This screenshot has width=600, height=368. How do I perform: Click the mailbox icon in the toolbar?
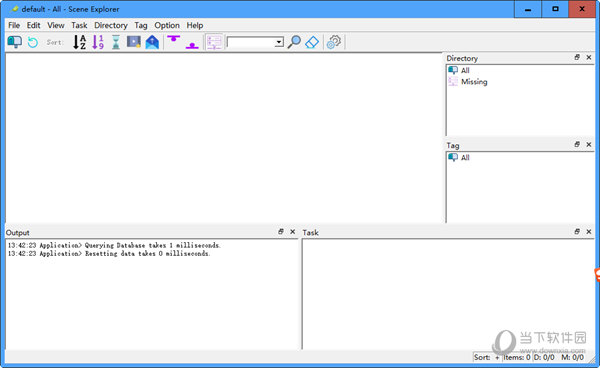pyautogui.click(x=15, y=42)
